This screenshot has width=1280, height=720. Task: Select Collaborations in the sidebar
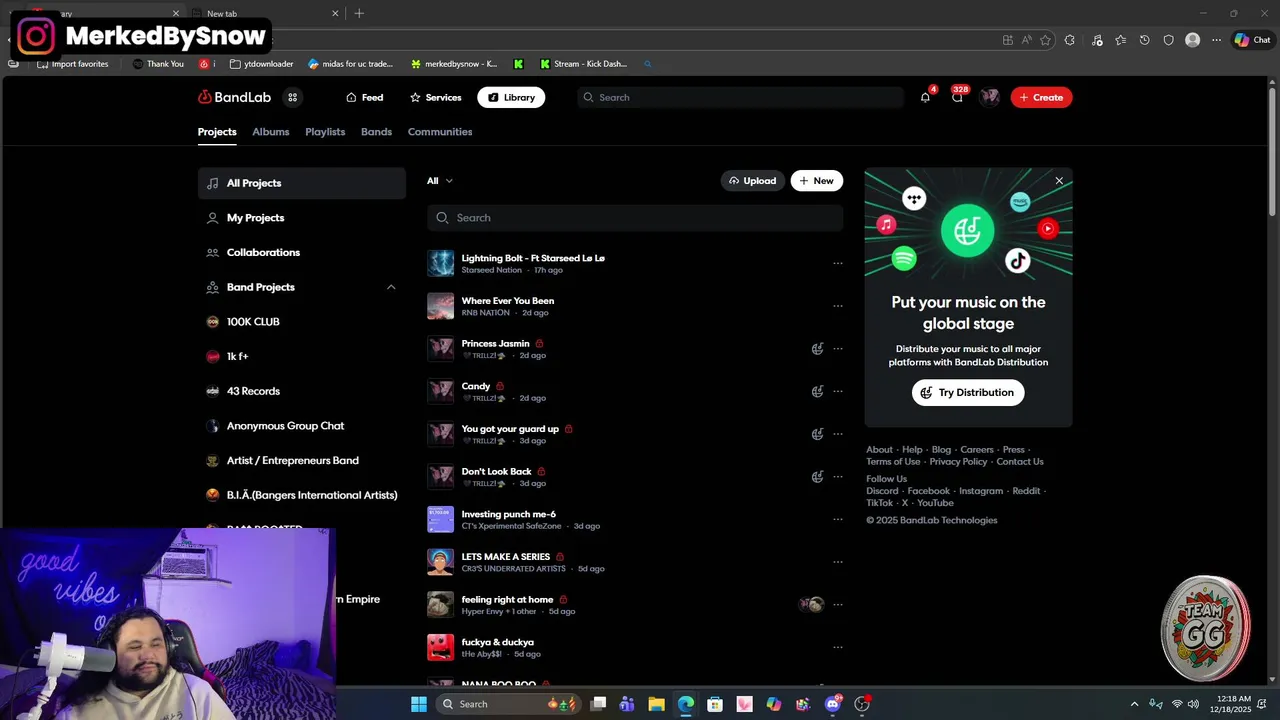pyautogui.click(x=301, y=252)
